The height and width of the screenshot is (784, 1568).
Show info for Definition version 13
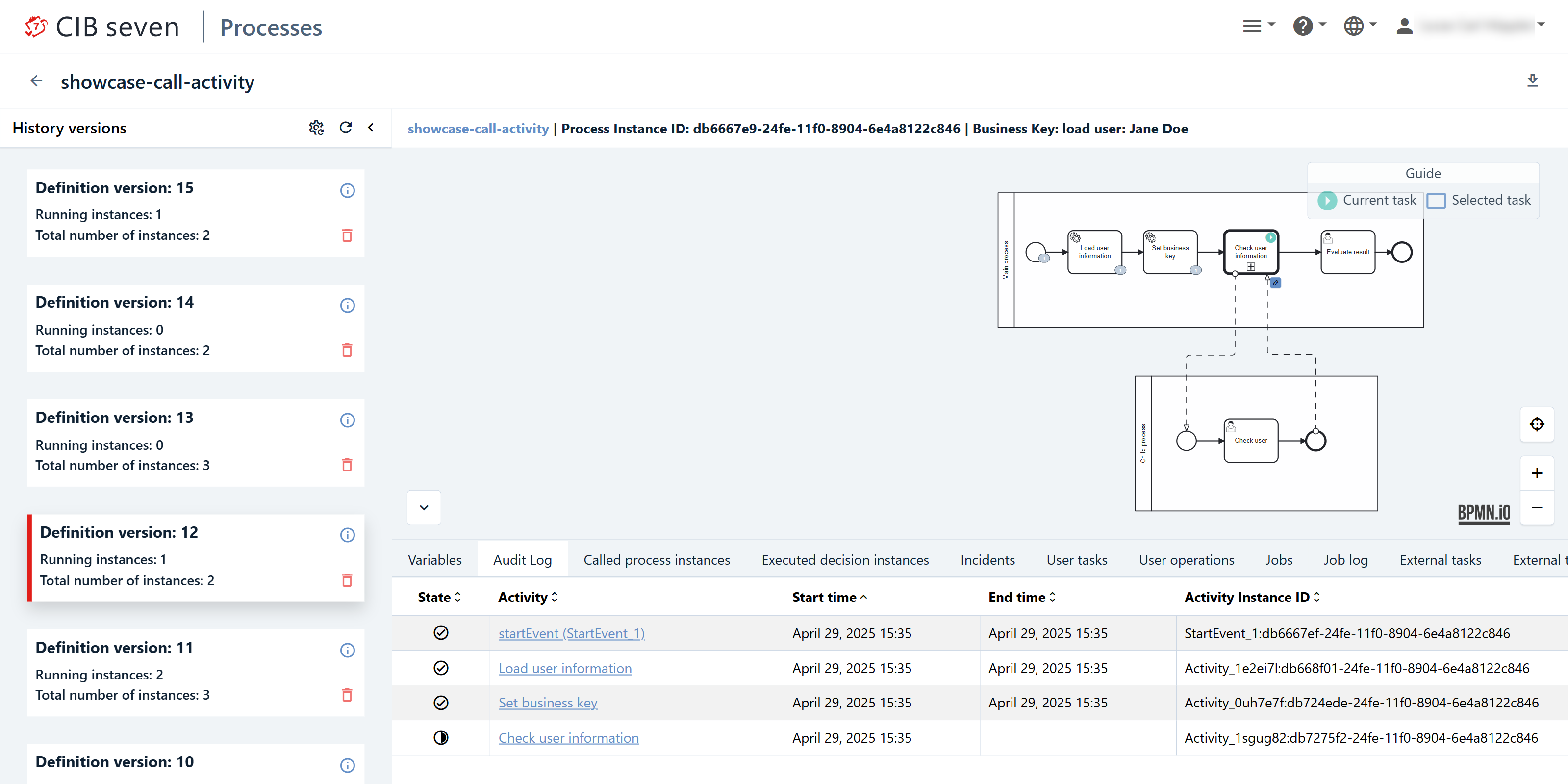point(347,419)
